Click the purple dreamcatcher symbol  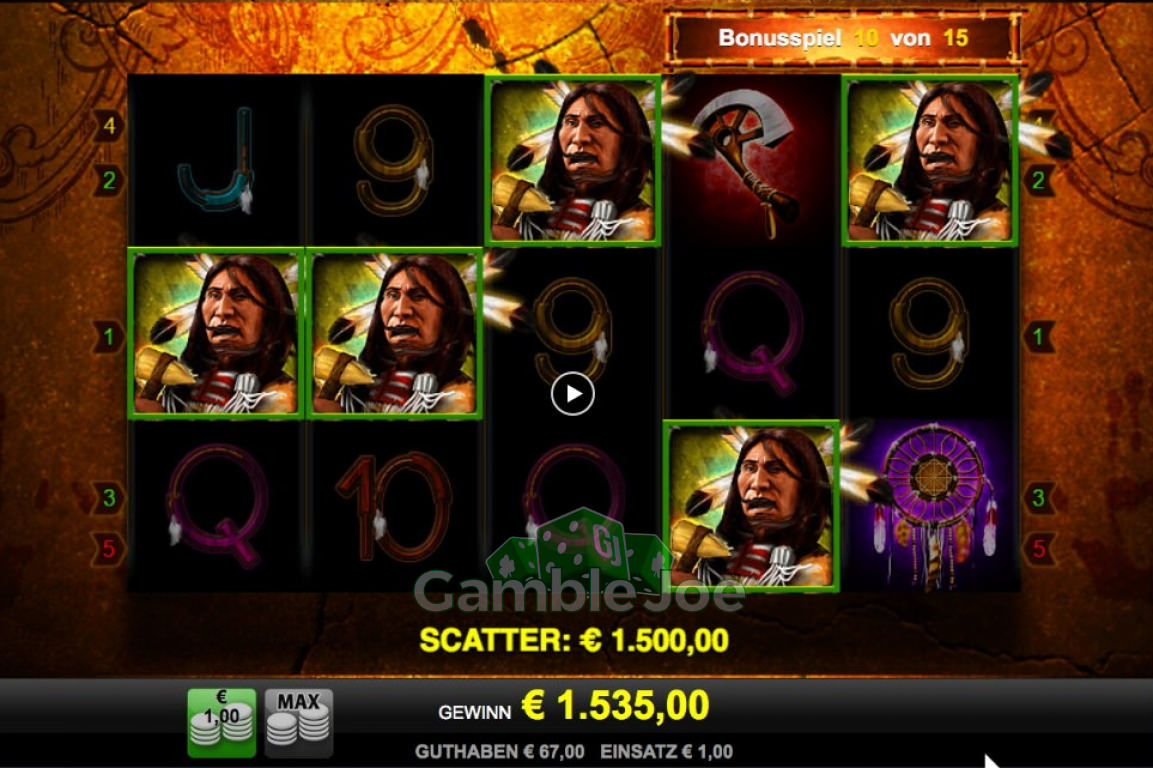click(931, 506)
